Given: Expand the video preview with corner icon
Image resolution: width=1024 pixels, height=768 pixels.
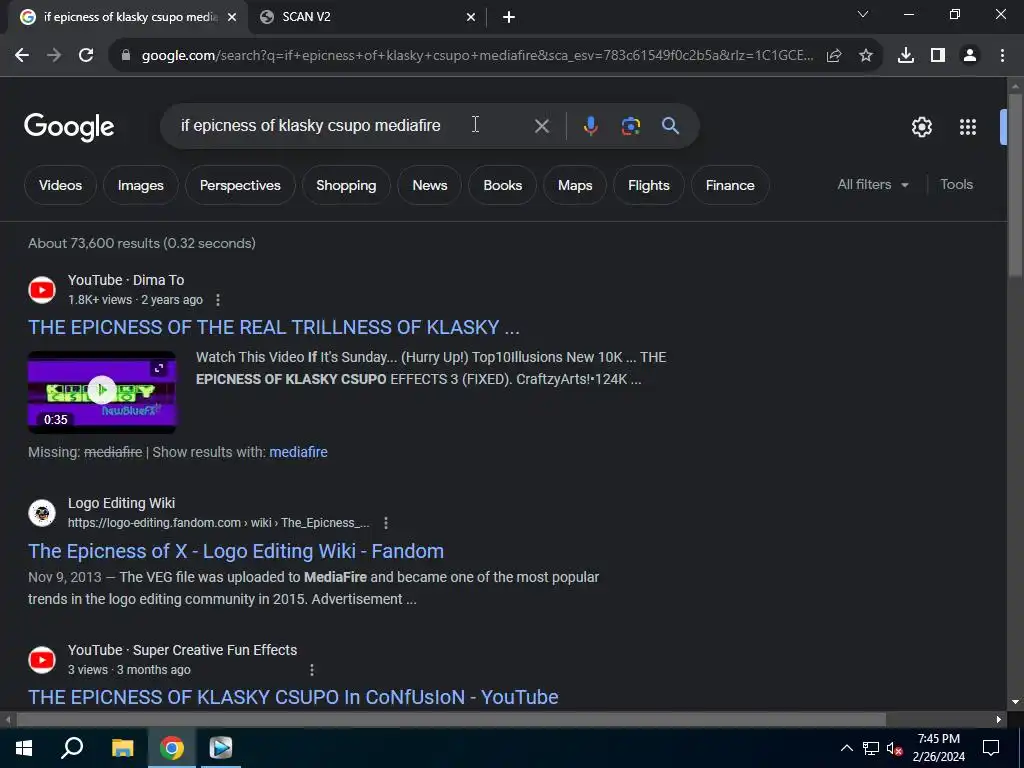Looking at the screenshot, I should 159,368.
